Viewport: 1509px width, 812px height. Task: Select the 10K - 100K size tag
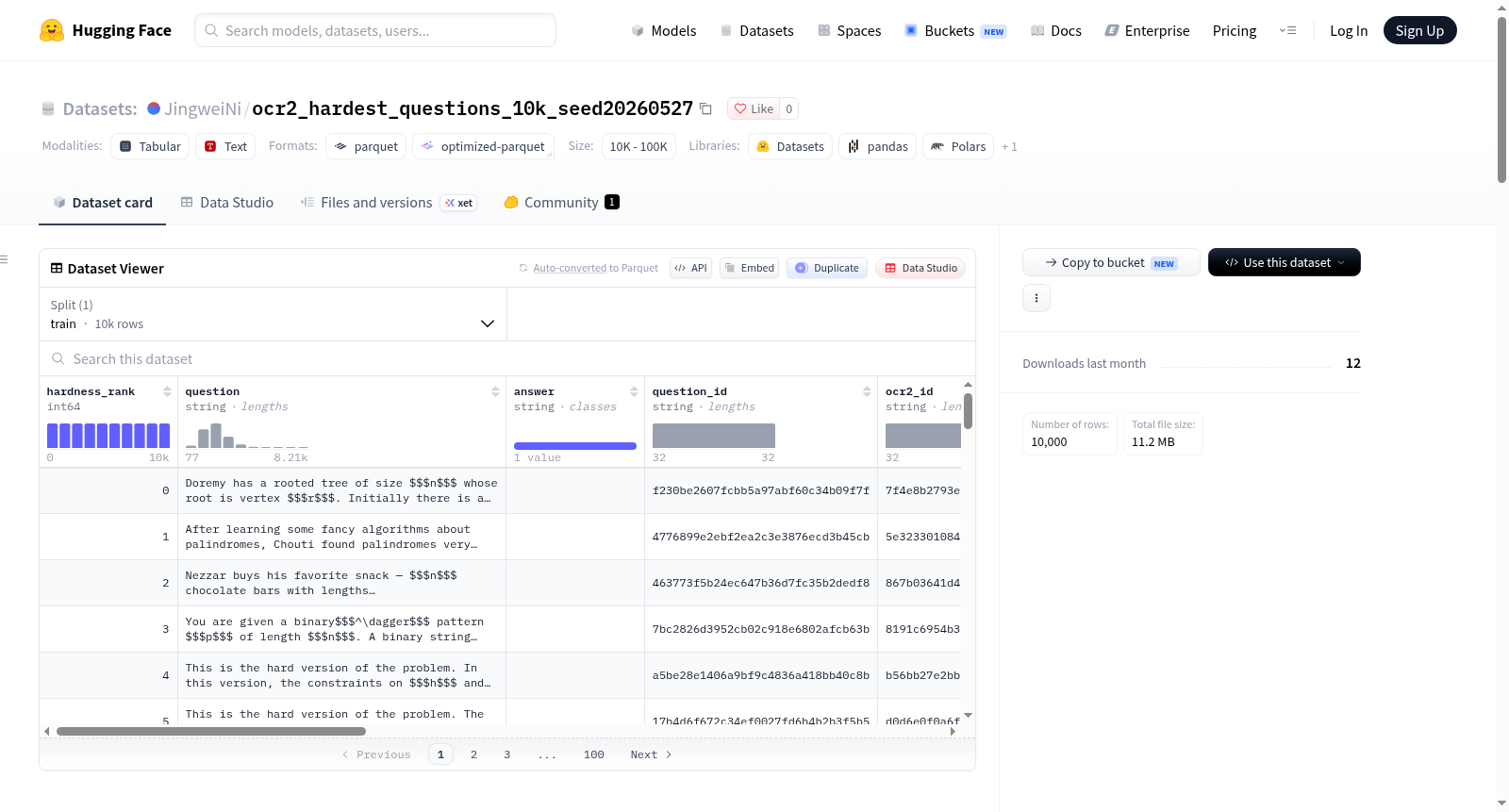638,146
